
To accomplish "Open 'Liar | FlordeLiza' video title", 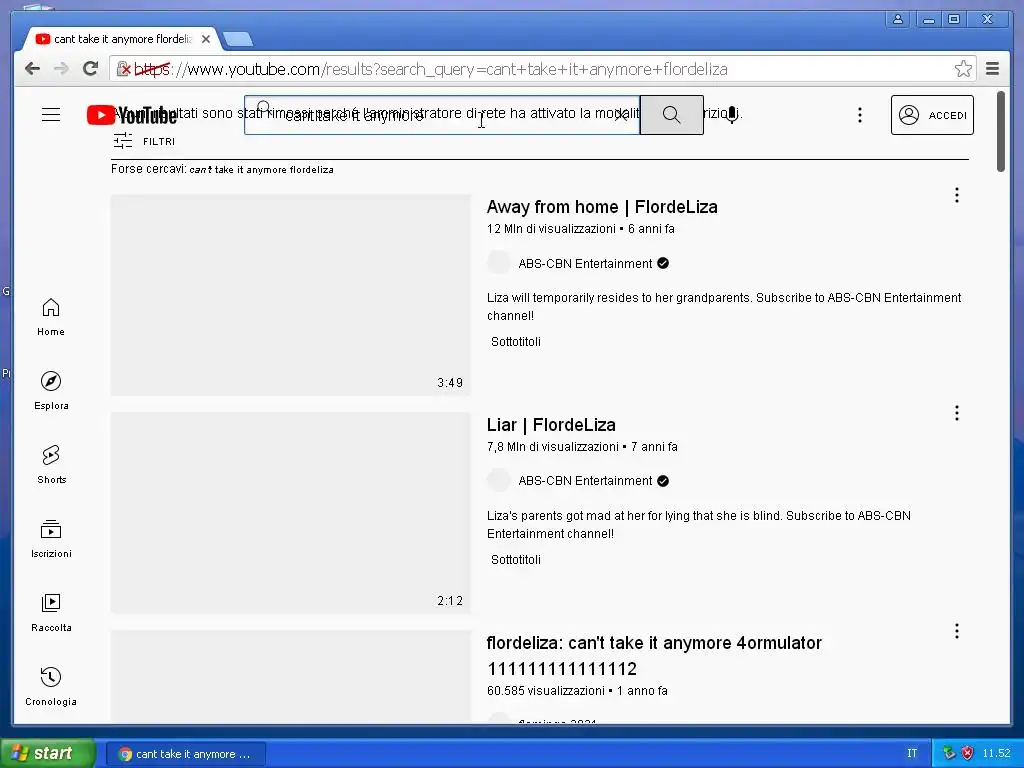I will [551, 425].
